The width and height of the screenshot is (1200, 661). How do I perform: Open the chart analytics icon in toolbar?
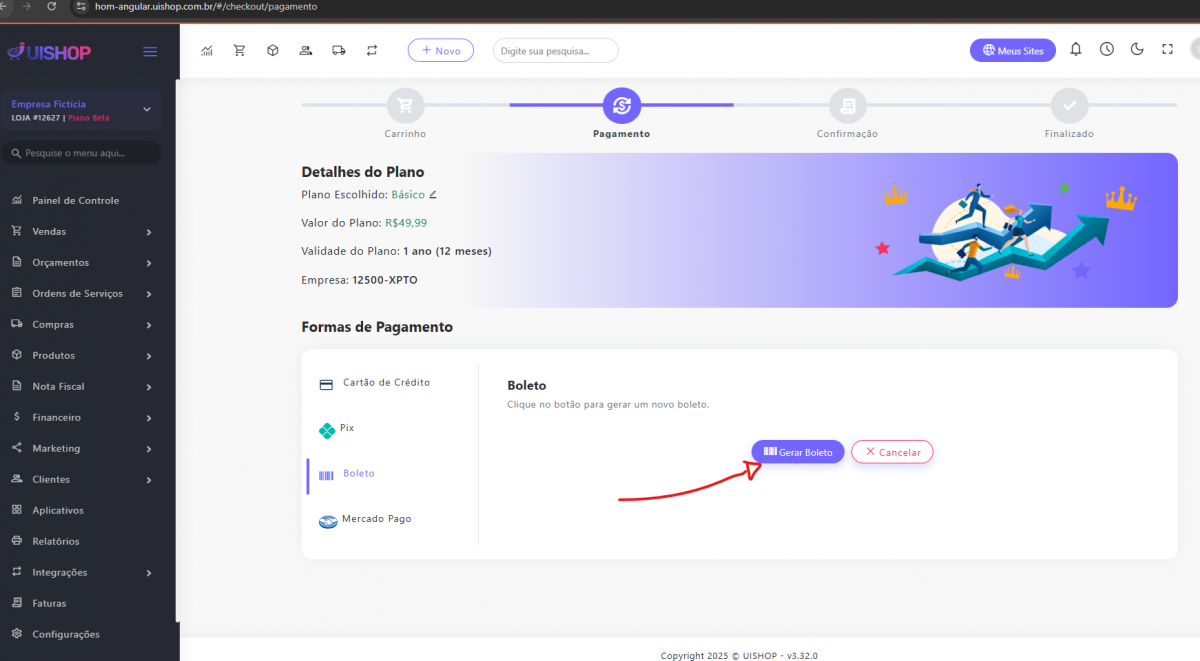pyautogui.click(x=207, y=50)
